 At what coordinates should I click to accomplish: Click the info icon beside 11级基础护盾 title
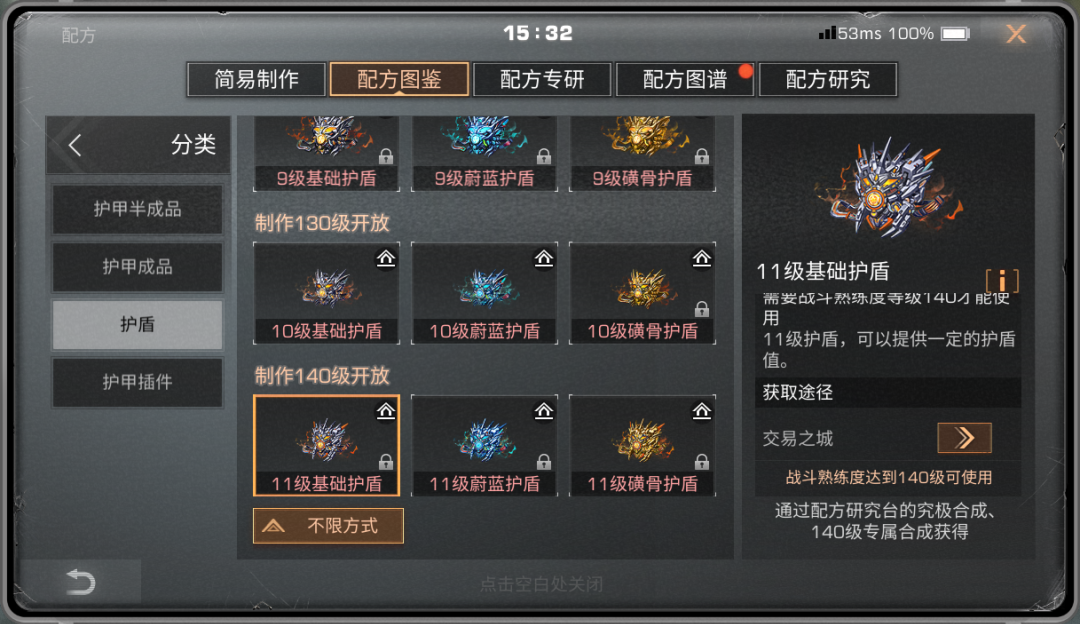pyautogui.click(x=1002, y=280)
